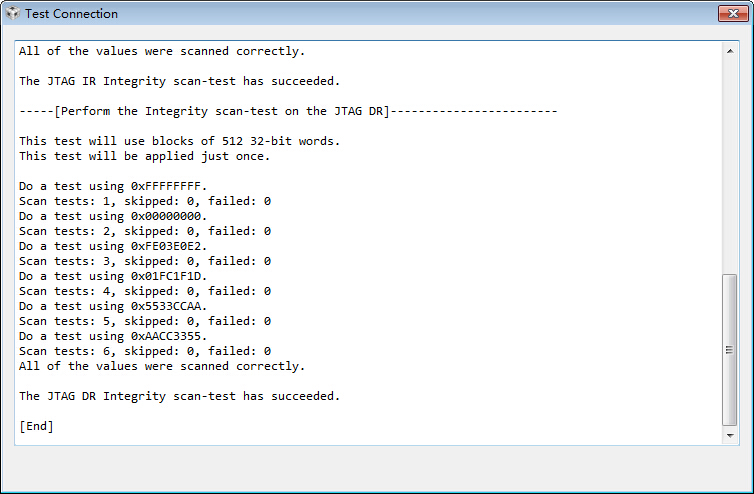The image size is (754, 494).
Task: Click the "JTAG DR Integrity scan-test has succeeded" line
Action: [180, 396]
